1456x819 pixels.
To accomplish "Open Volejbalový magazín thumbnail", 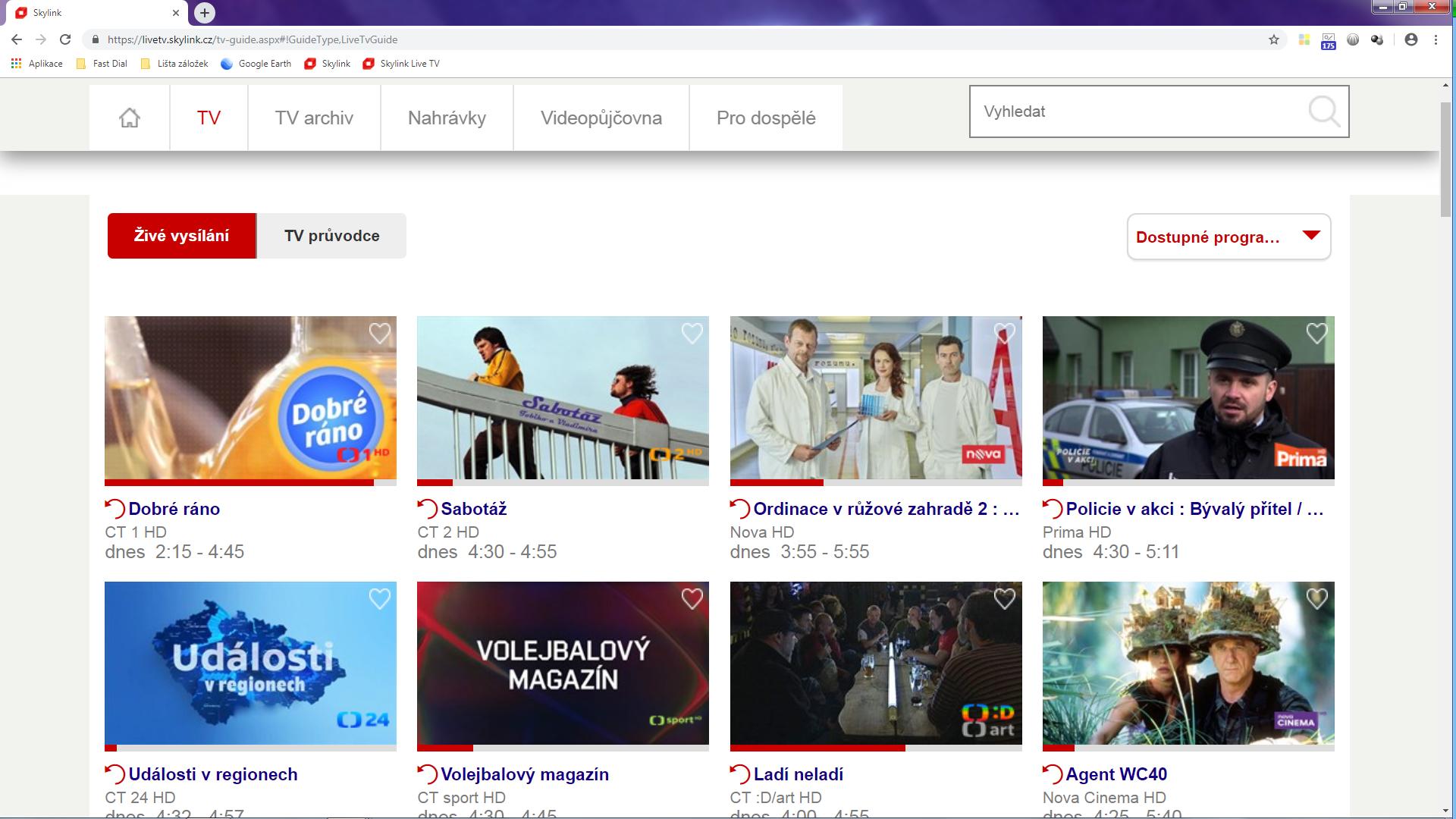I will pyautogui.click(x=563, y=663).
